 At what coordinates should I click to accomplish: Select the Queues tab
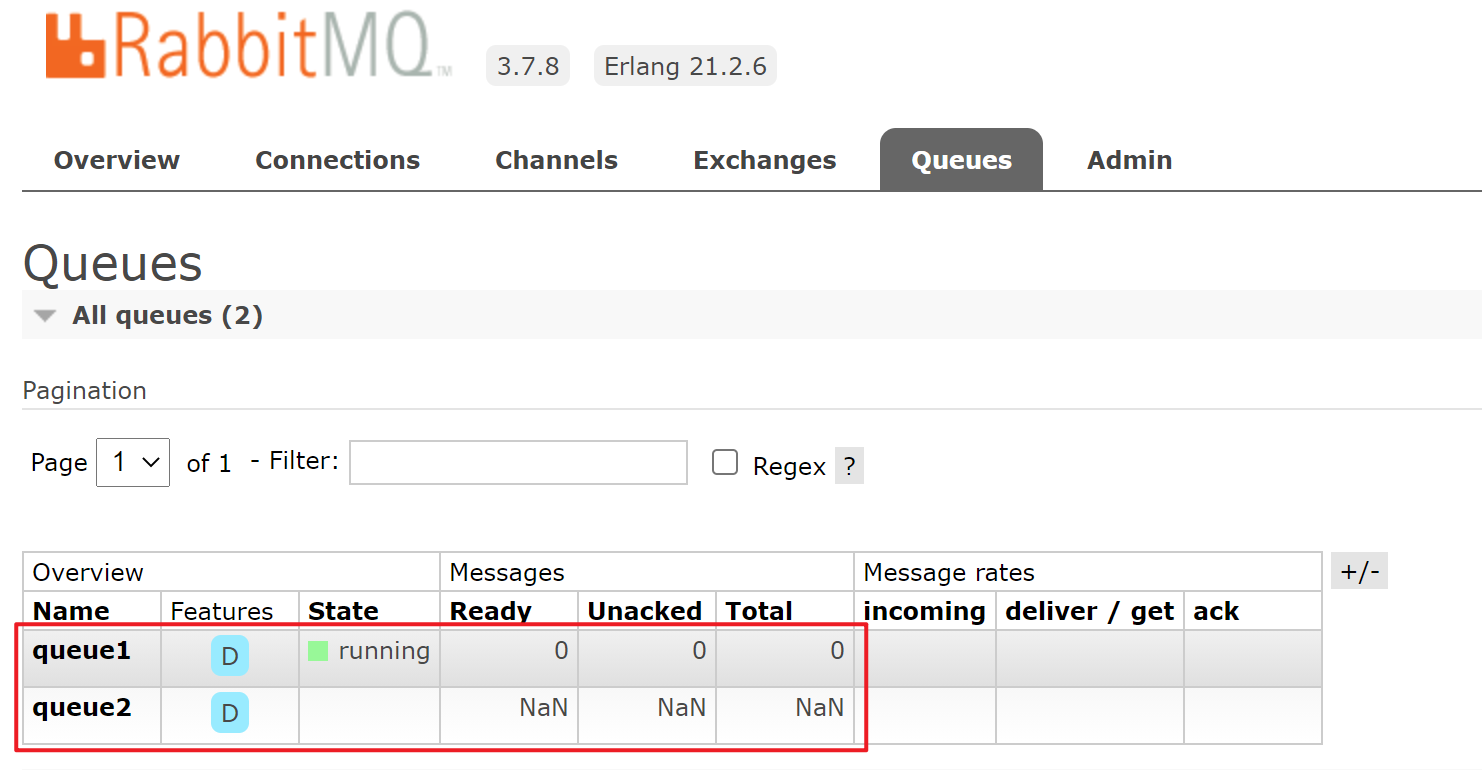961,160
